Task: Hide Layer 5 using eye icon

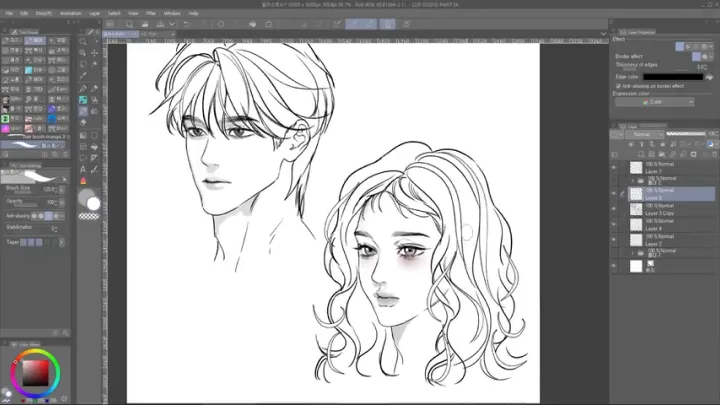Action: [x=614, y=194]
